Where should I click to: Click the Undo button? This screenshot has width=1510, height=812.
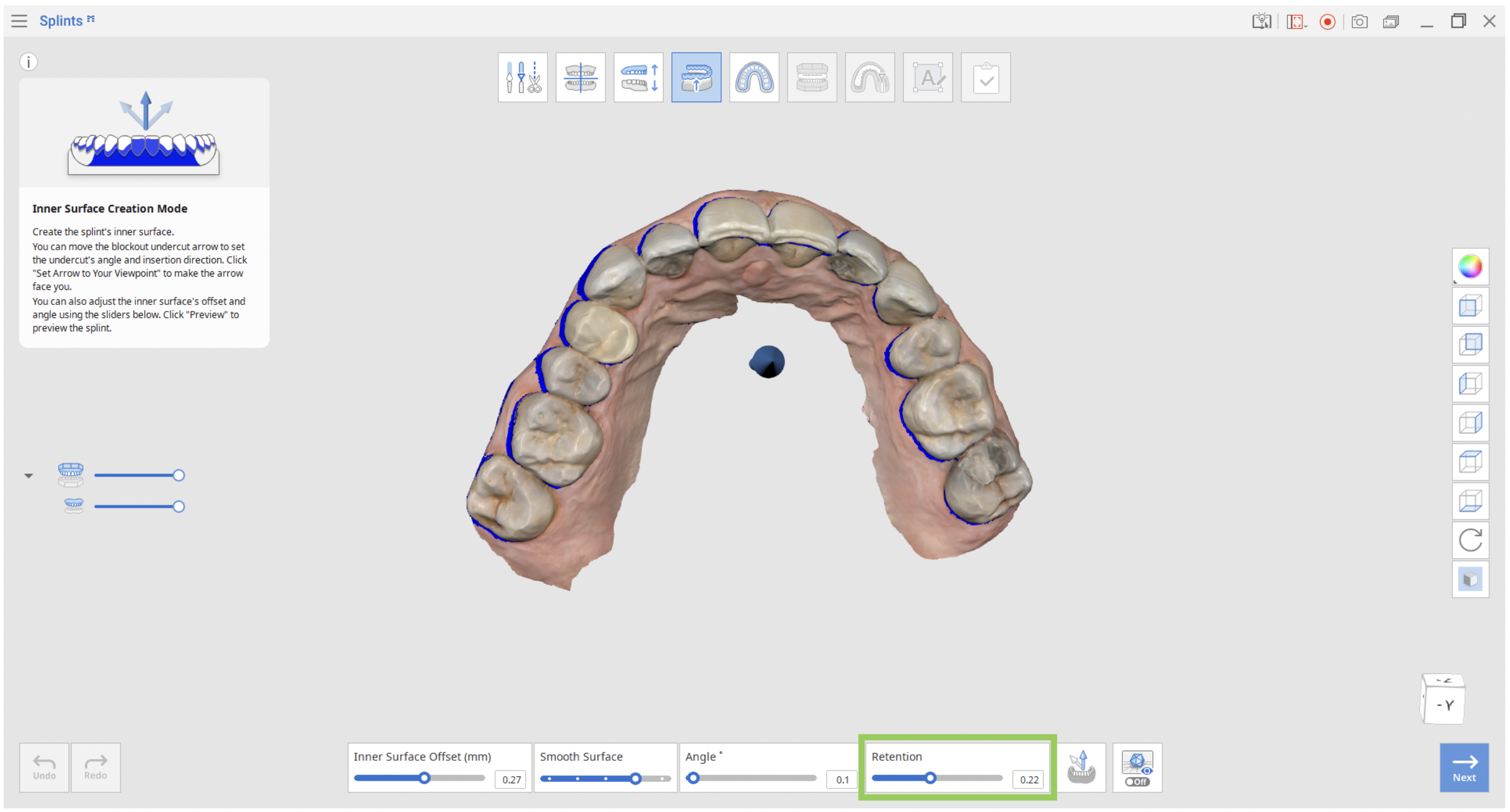click(44, 767)
